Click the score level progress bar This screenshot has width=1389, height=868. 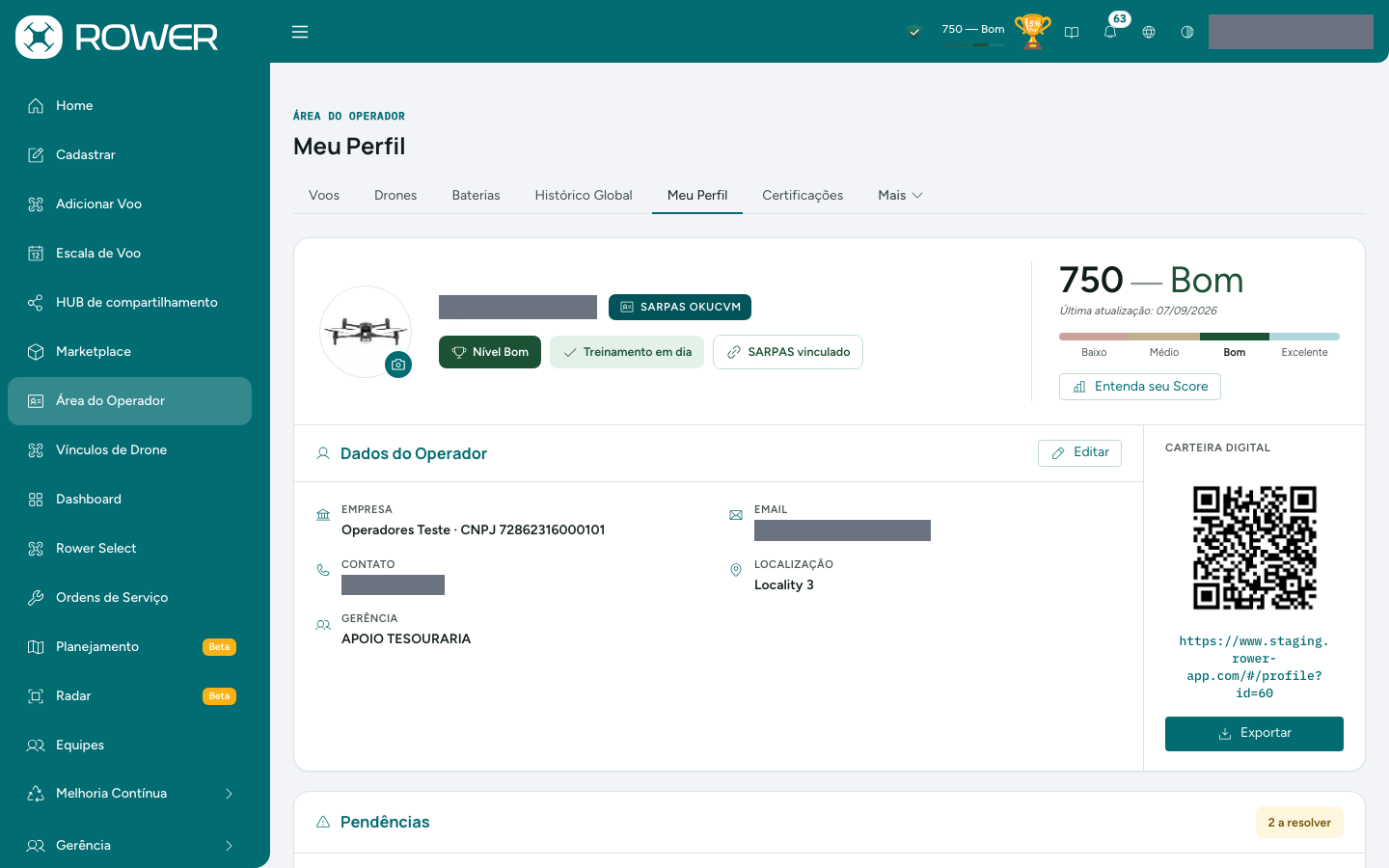(x=1199, y=337)
